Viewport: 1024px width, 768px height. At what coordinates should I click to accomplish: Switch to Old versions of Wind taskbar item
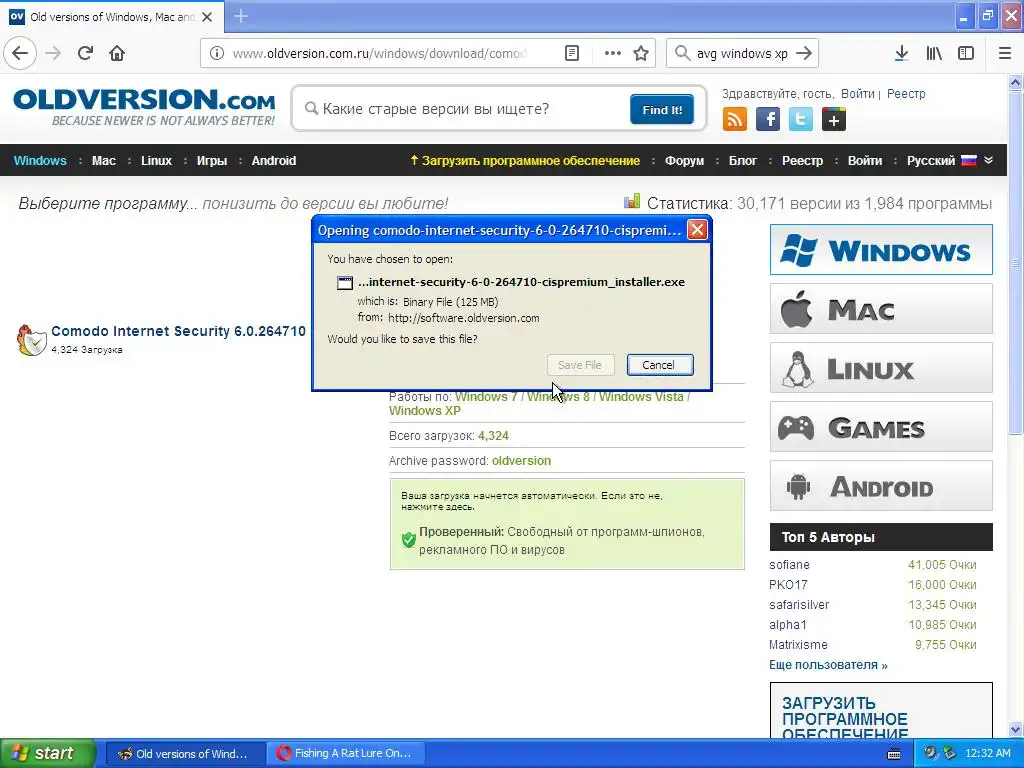[185, 753]
